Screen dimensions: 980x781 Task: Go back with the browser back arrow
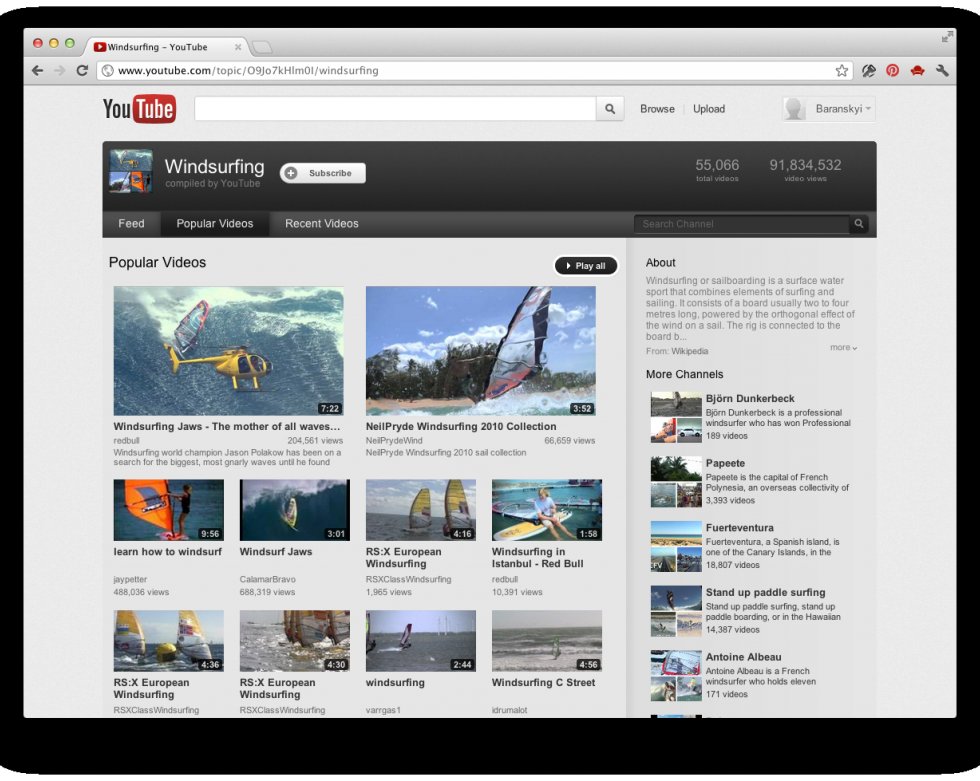(38, 71)
